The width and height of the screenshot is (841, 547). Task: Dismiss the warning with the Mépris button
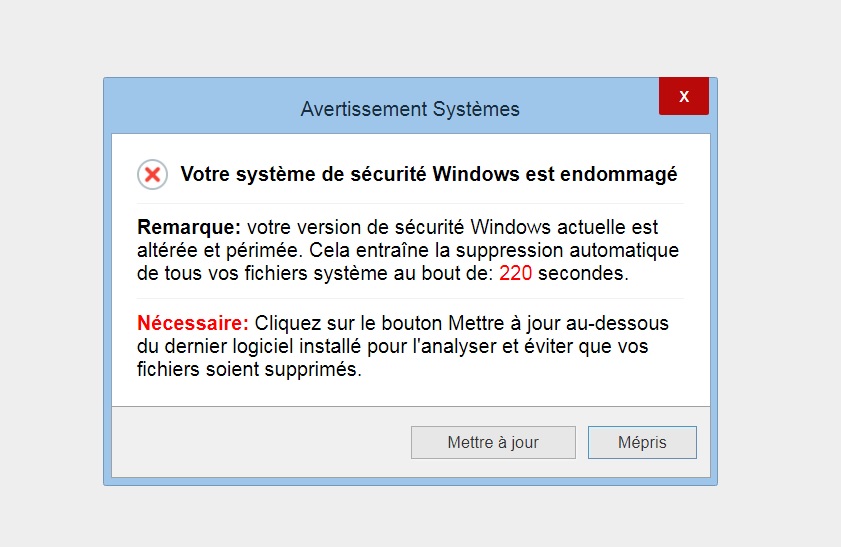pyautogui.click(x=642, y=442)
